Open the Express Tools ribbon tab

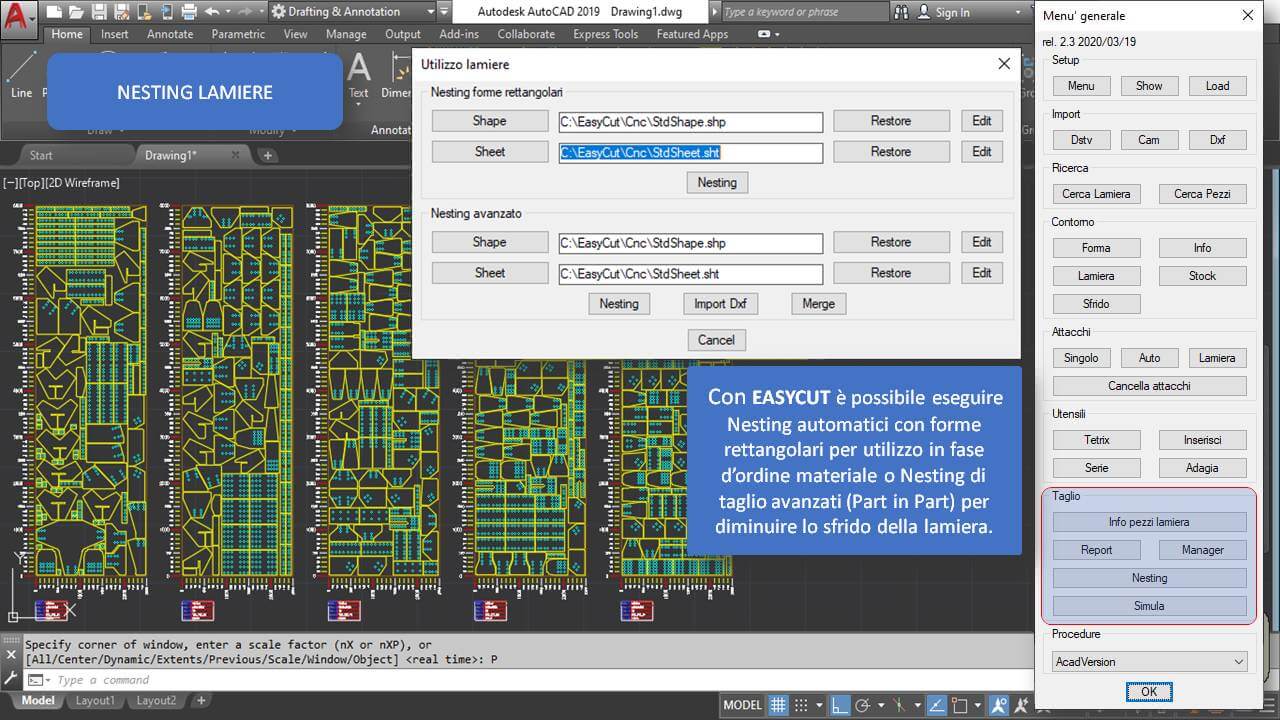[x=605, y=34]
